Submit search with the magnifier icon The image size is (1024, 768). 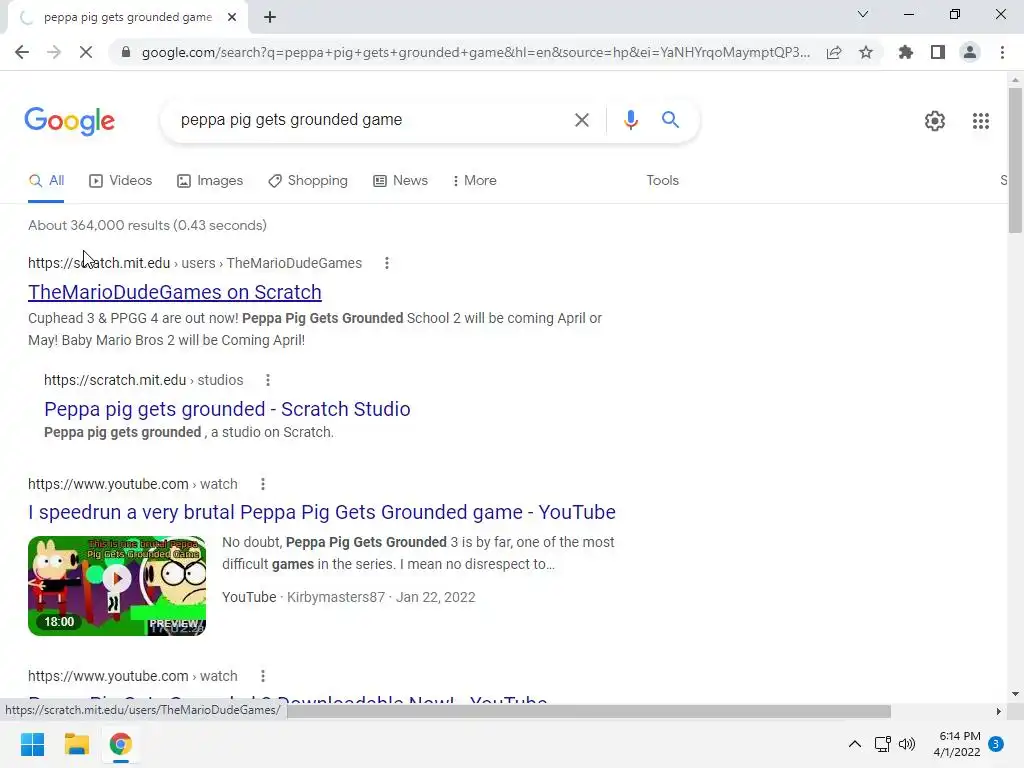[670, 120]
